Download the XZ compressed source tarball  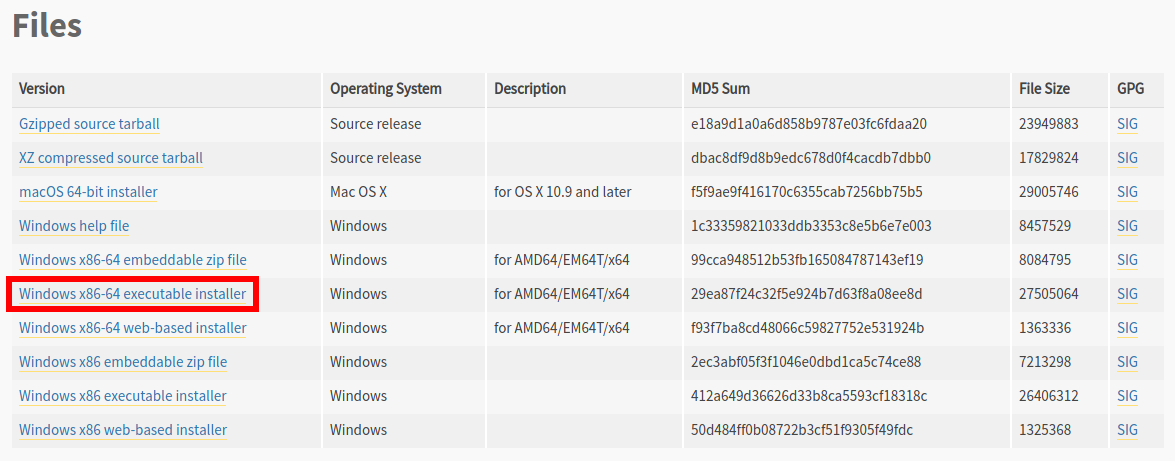pos(111,158)
